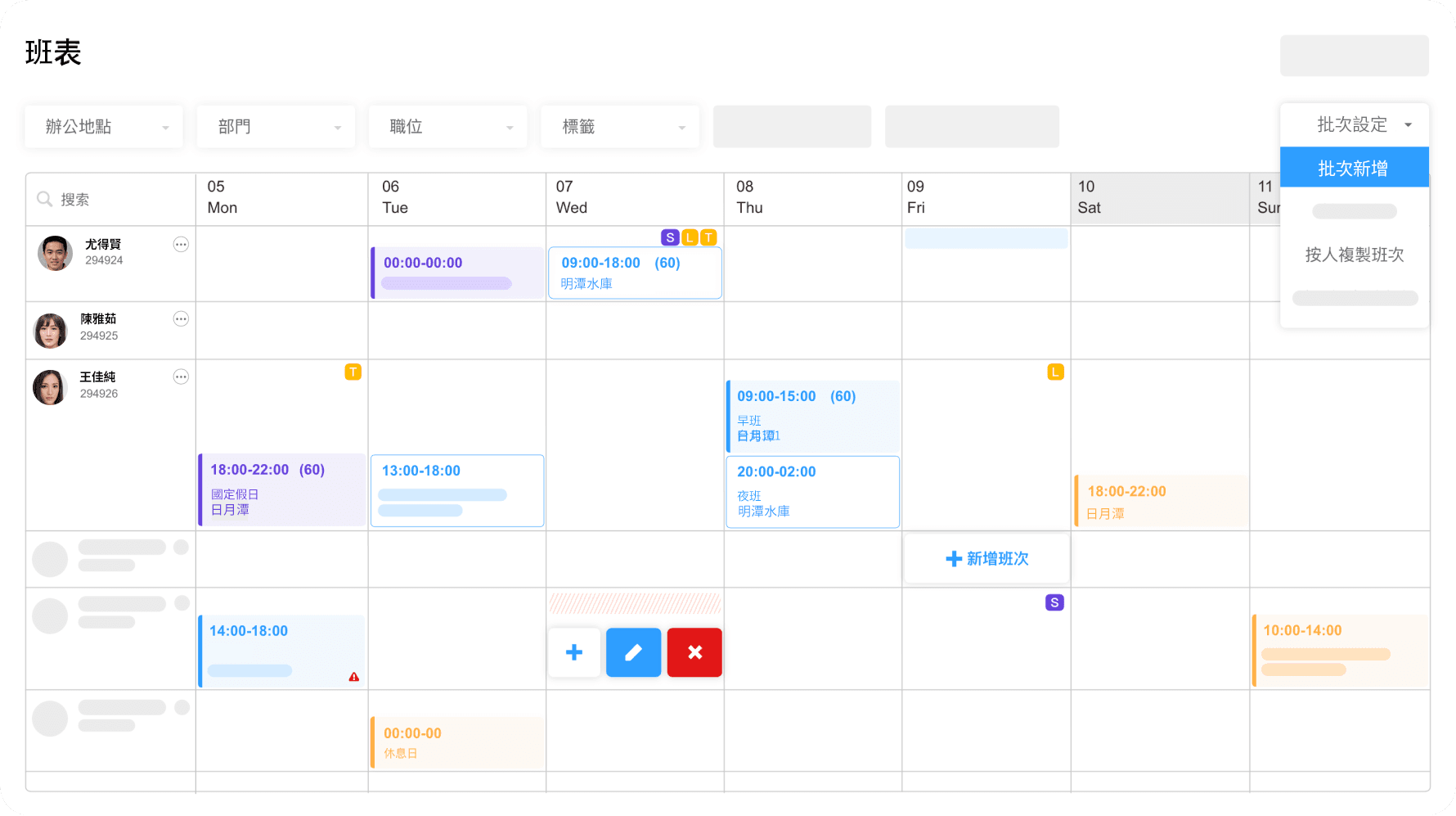Open the 09:00-15:00 早班 shift

point(813,416)
